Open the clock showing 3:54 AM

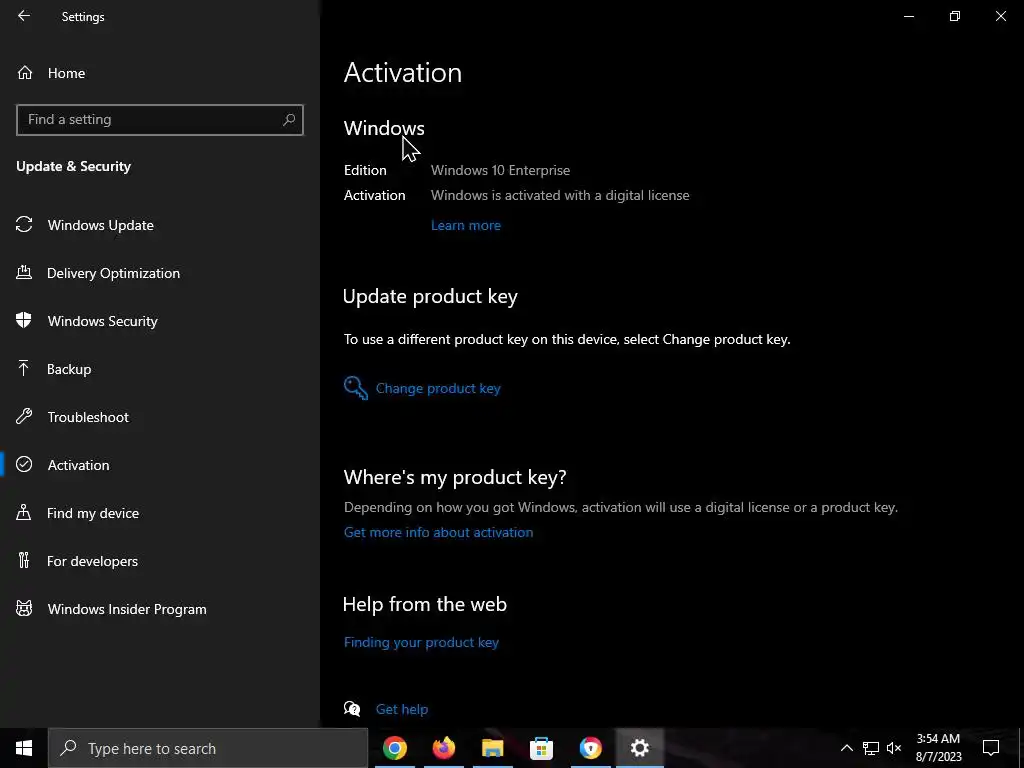(x=938, y=748)
